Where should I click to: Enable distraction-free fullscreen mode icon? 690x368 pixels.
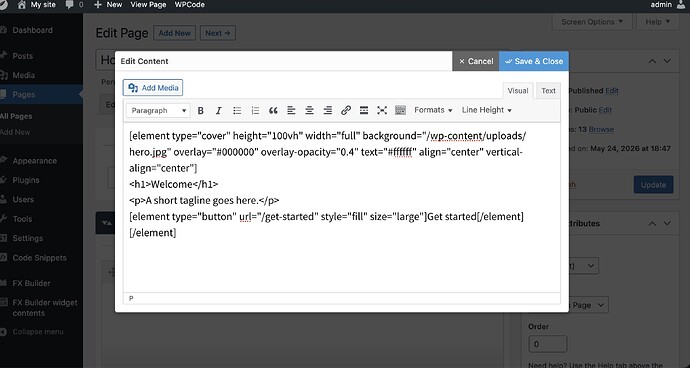tap(382, 110)
